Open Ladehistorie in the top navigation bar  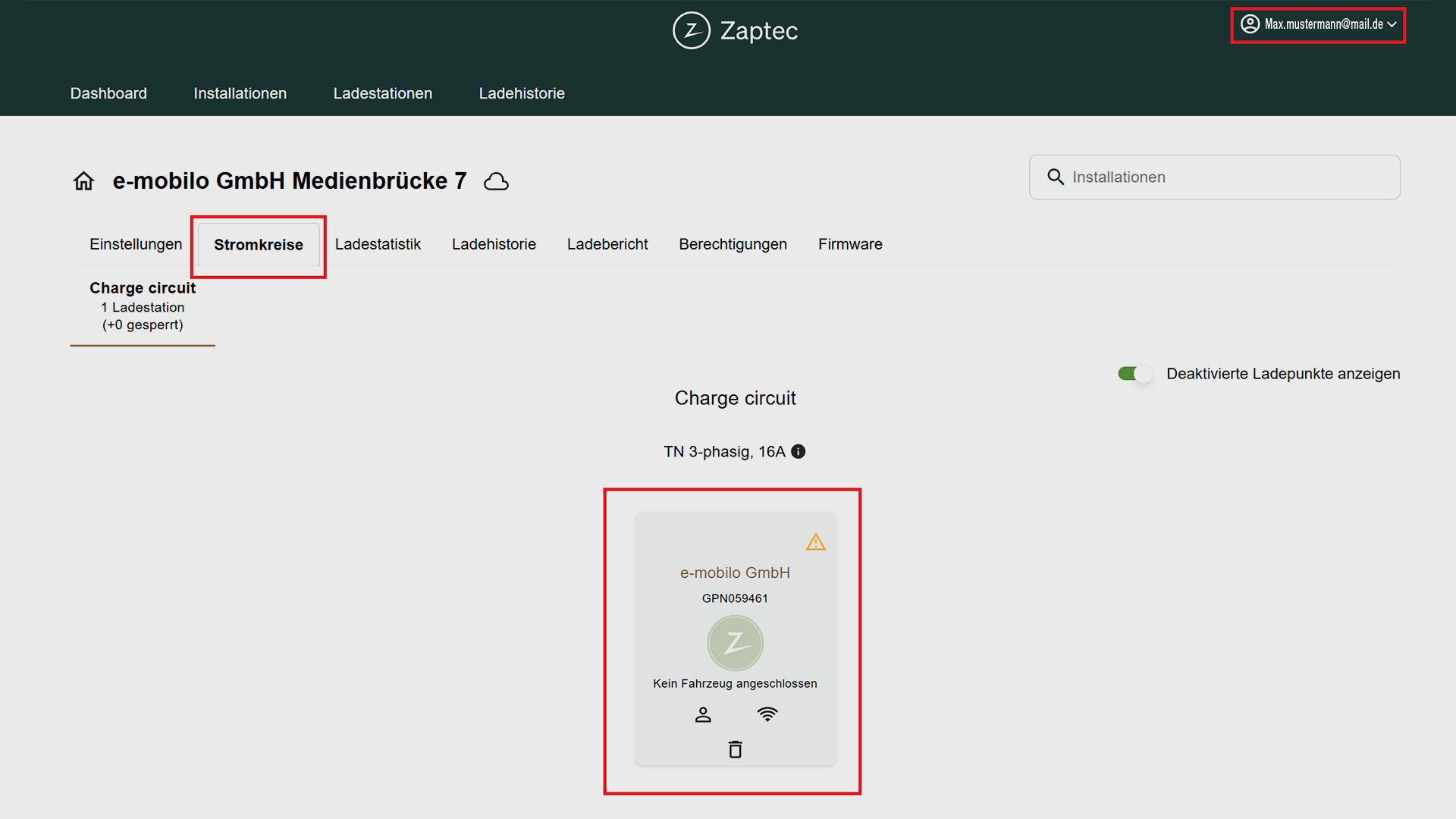click(522, 93)
